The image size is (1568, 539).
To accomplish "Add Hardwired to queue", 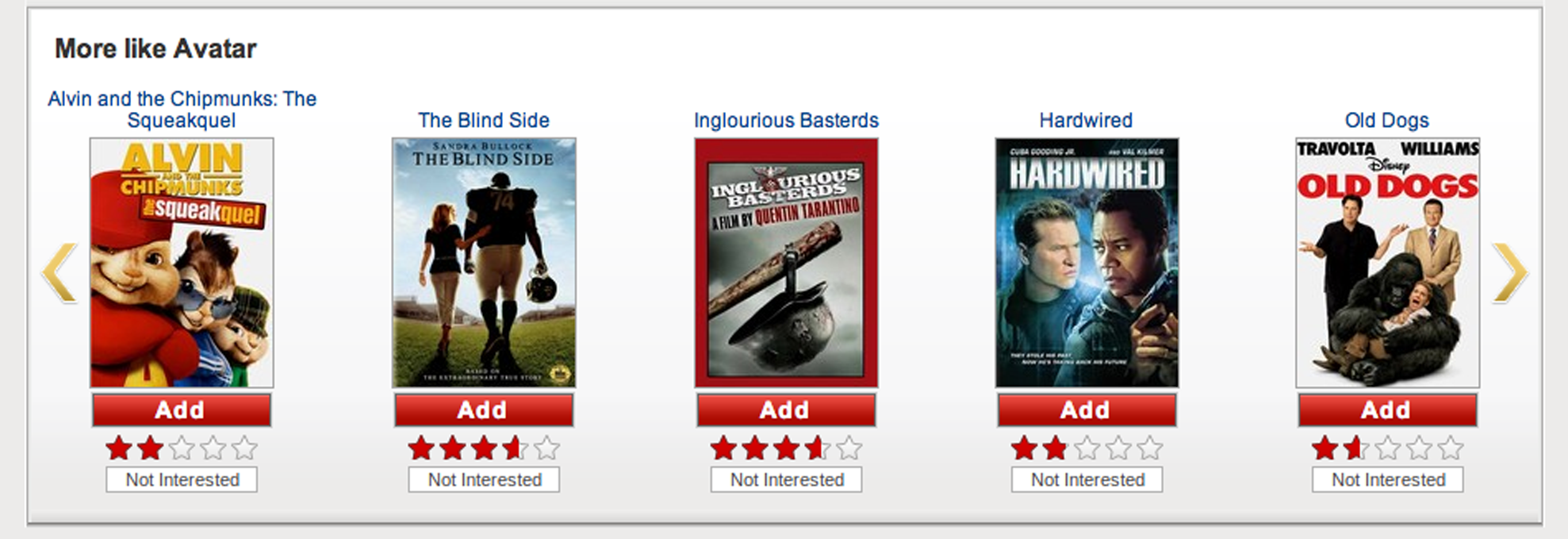I will point(1087,410).
